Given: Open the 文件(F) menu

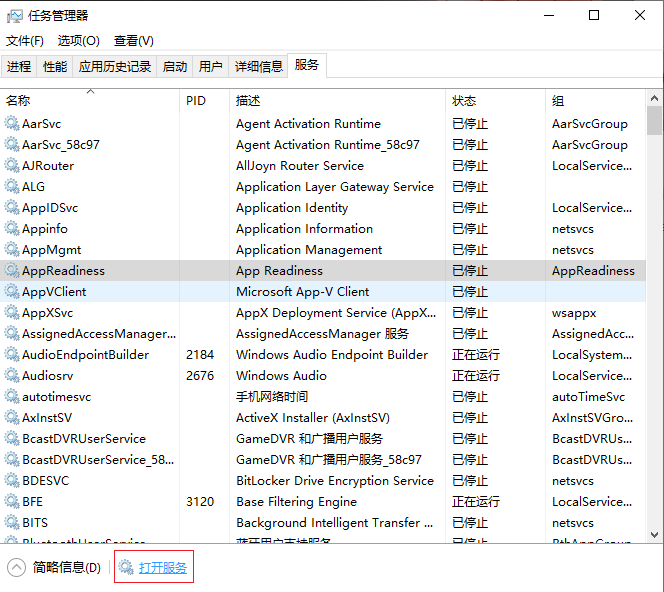Looking at the screenshot, I should (25, 41).
